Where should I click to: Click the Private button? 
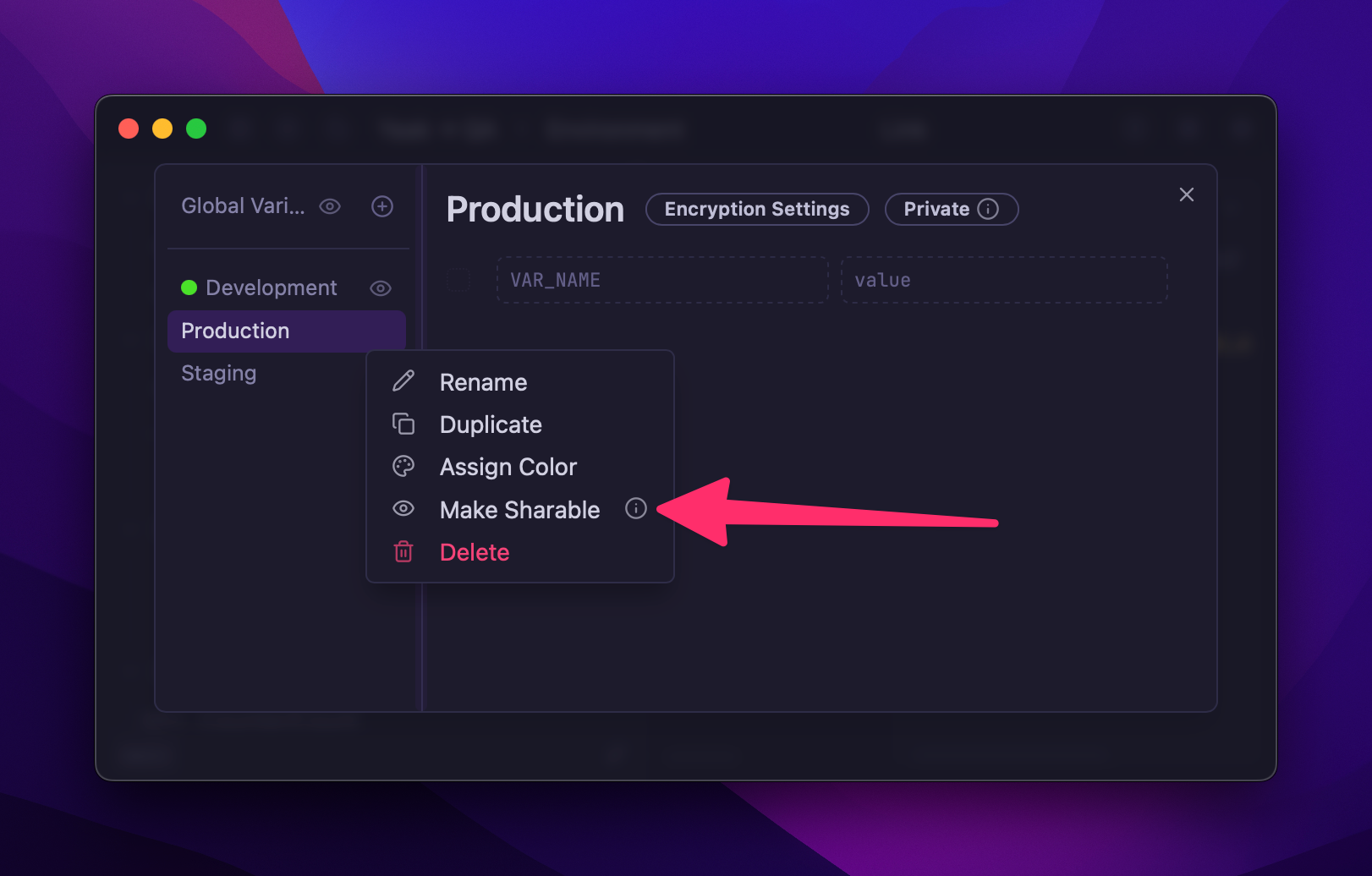click(x=936, y=209)
